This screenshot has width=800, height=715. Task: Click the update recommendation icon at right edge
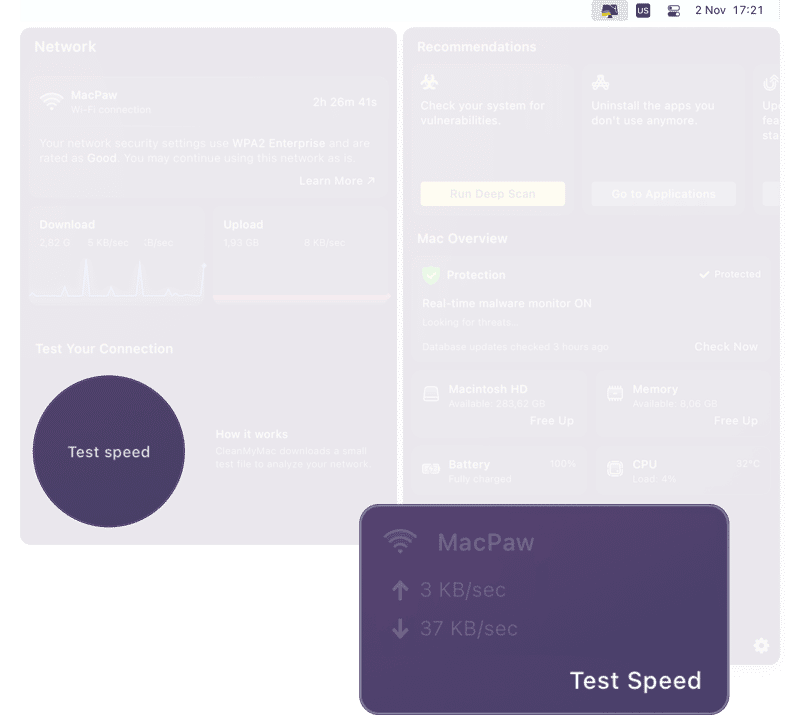770,82
